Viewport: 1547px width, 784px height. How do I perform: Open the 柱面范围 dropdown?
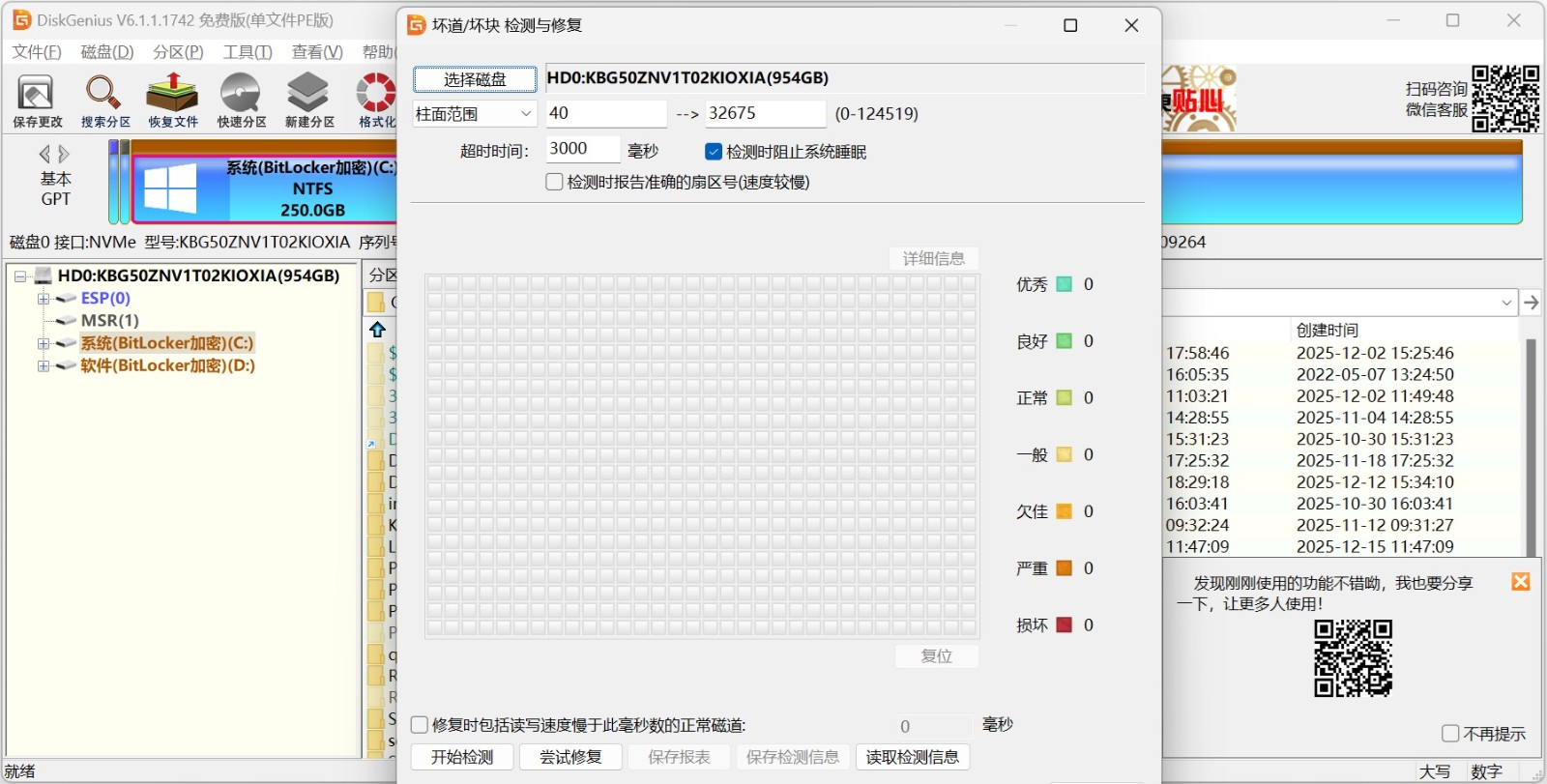tap(475, 114)
